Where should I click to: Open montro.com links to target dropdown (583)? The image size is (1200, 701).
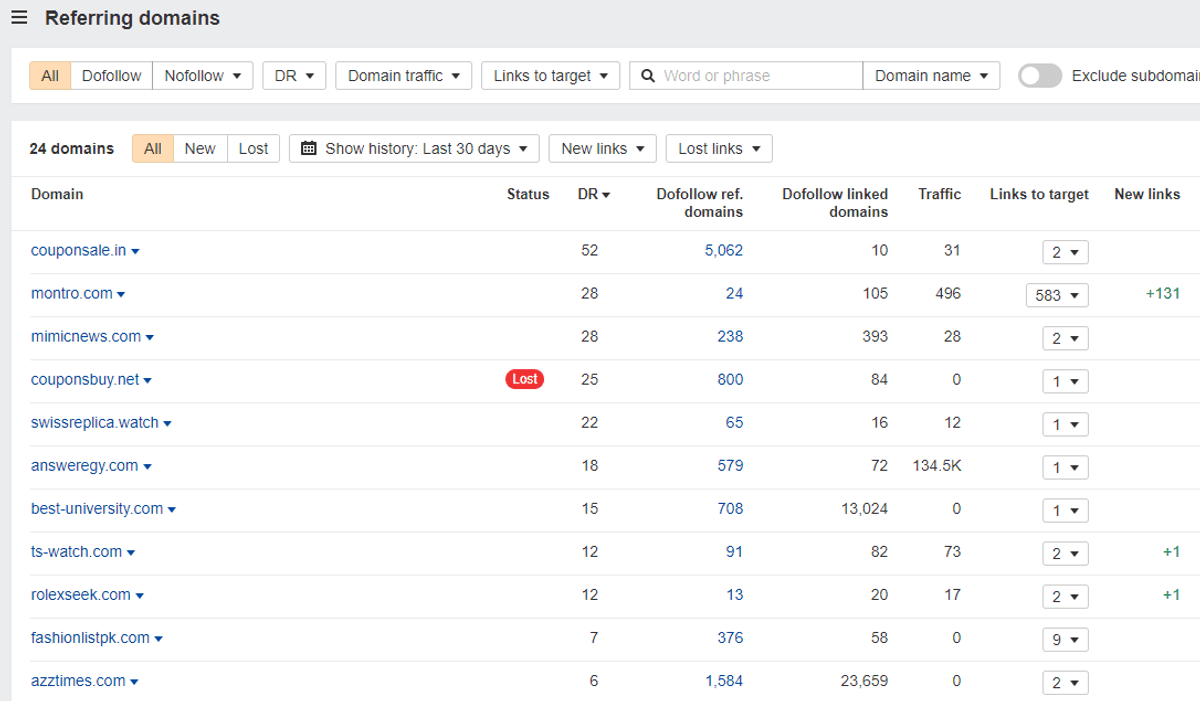click(1057, 295)
